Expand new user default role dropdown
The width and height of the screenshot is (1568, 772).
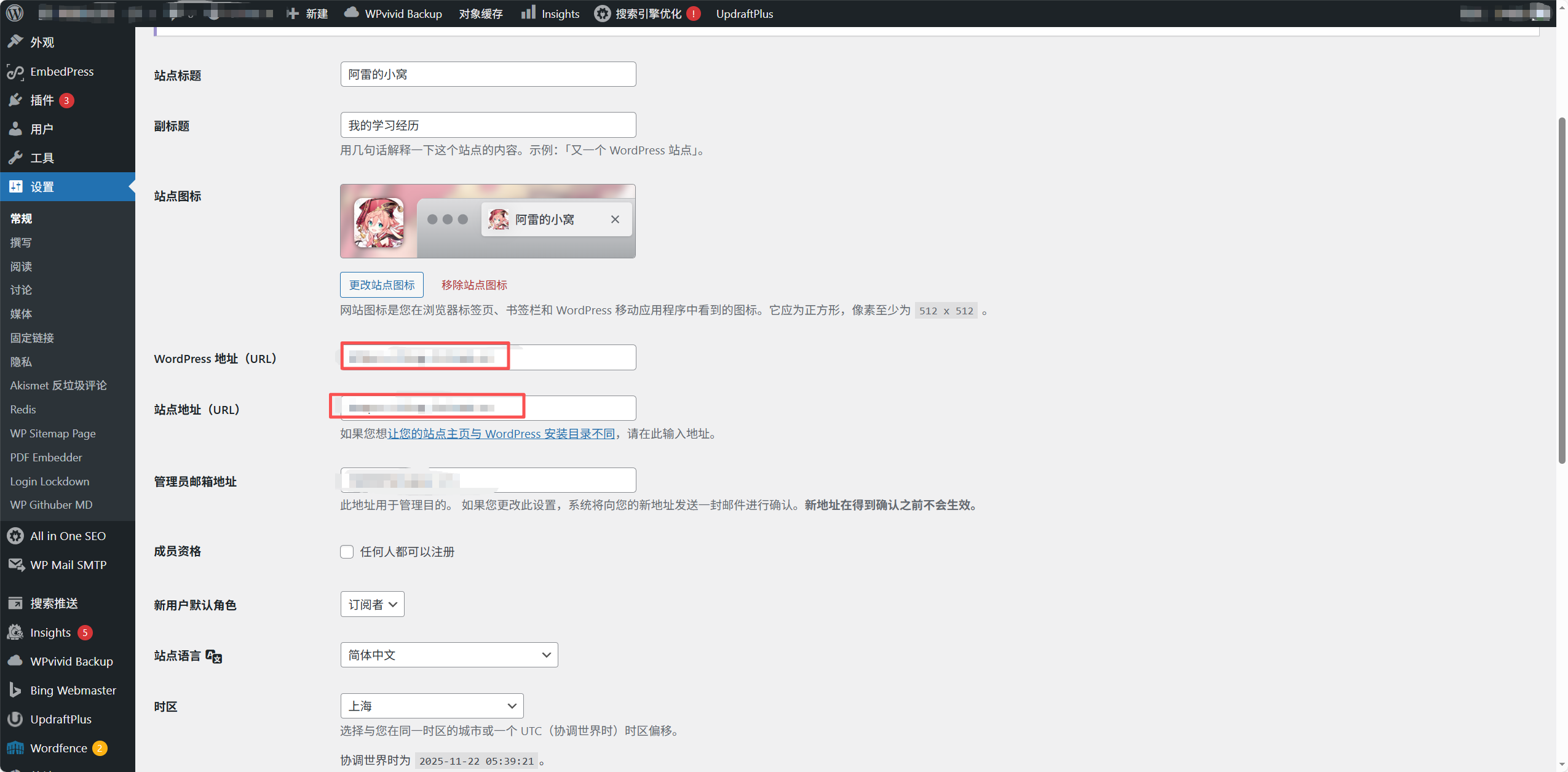coord(372,604)
